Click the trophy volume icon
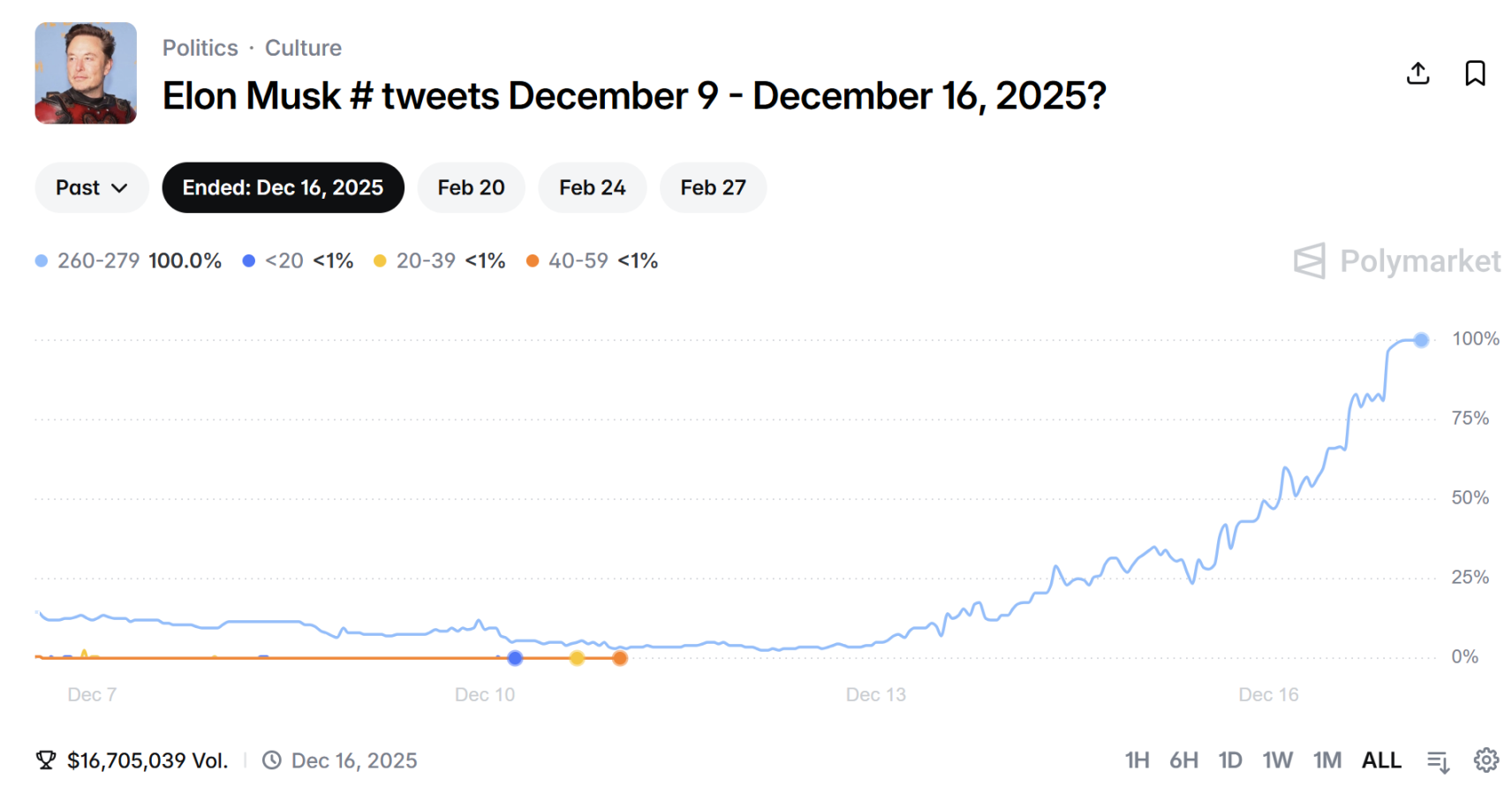1512x787 pixels. (46, 760)
